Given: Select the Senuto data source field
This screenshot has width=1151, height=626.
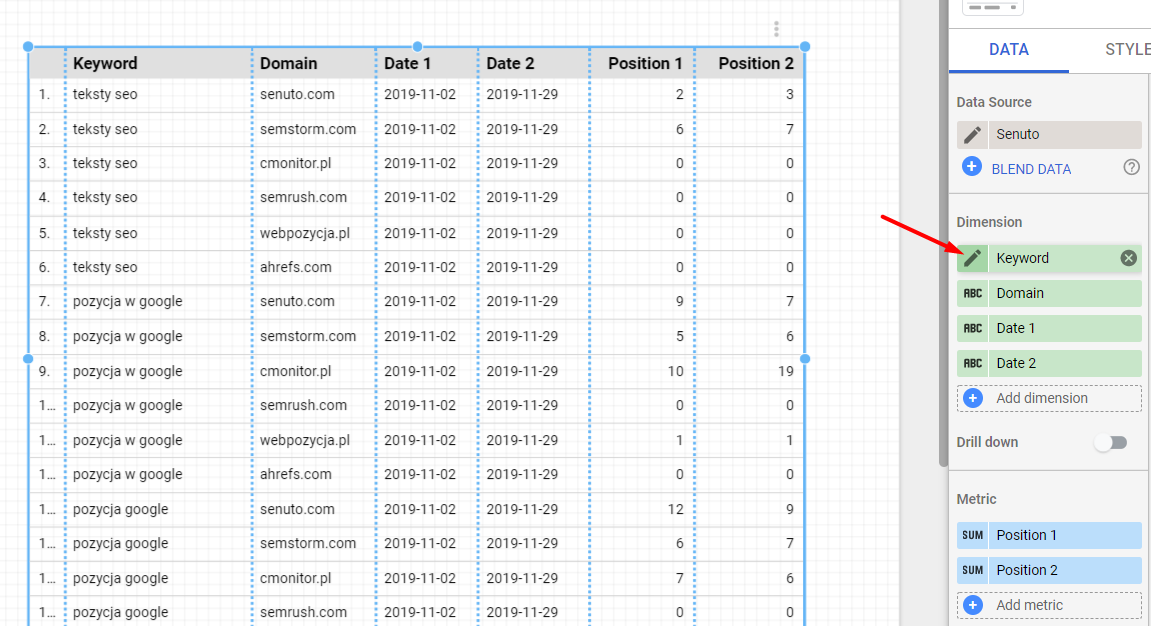Looking at the screenshot, I should coord(1049,134).
